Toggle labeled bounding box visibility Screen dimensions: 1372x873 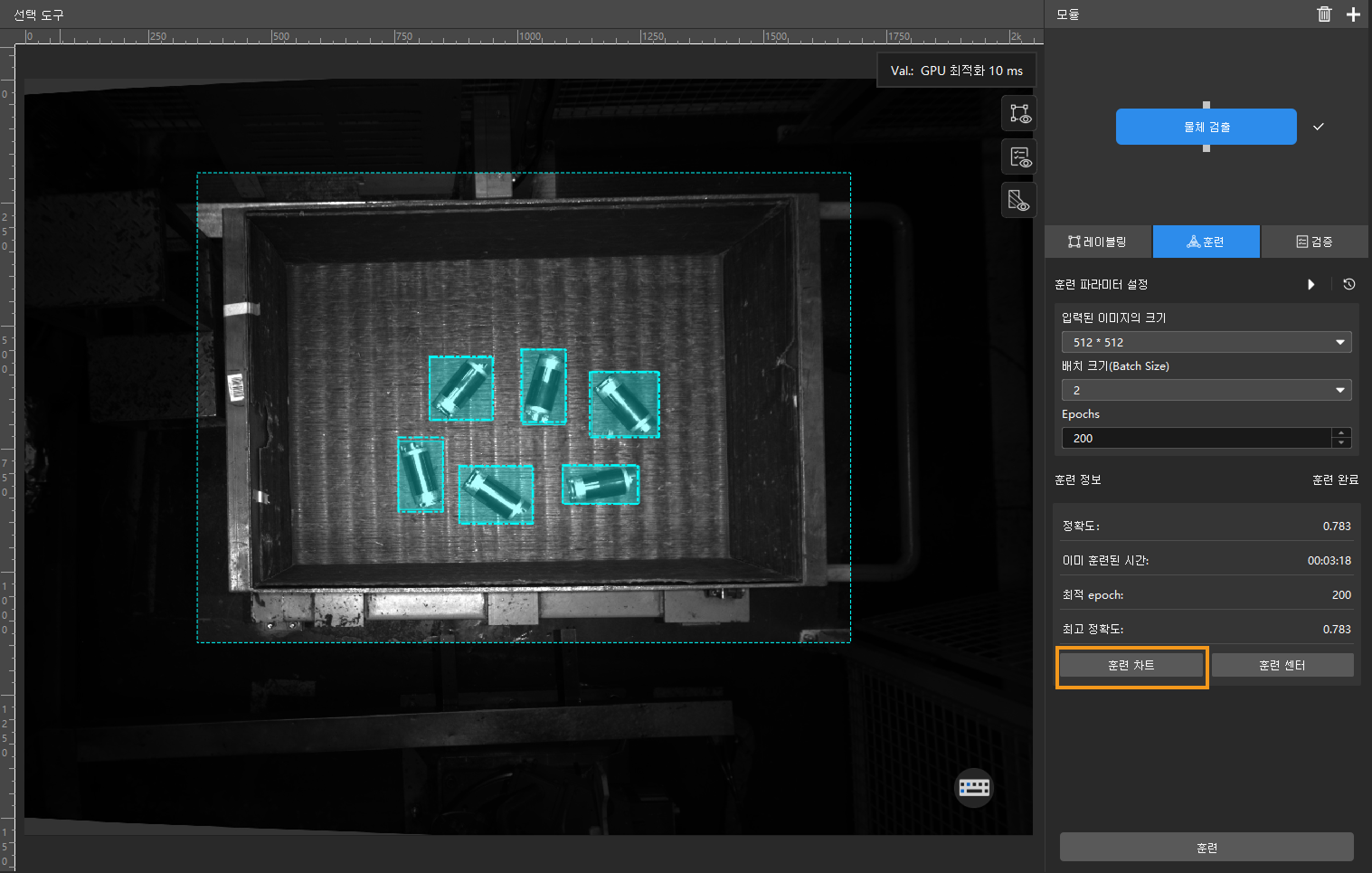(1019, 114)
